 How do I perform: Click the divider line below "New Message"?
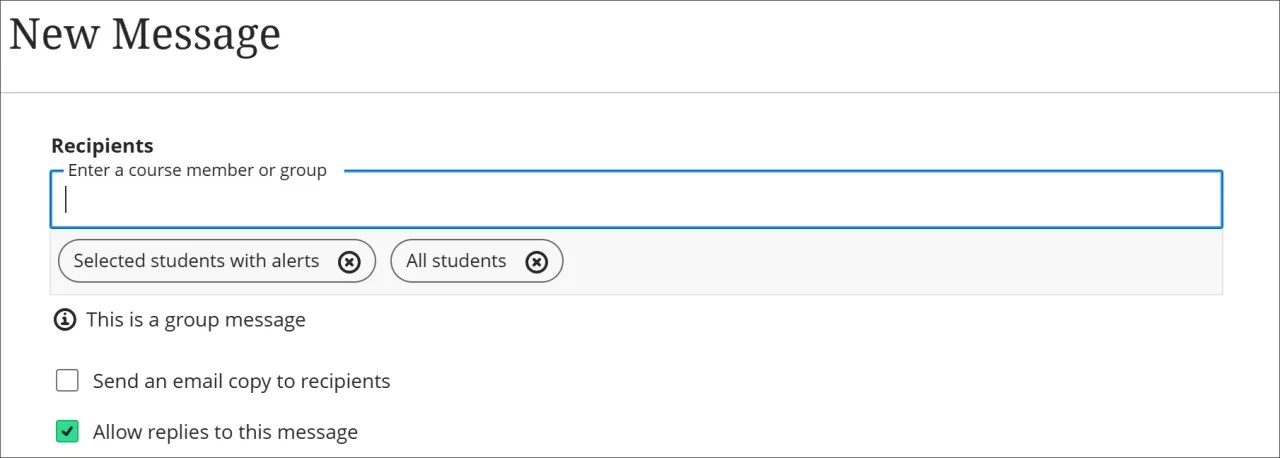tap(640, 93)
